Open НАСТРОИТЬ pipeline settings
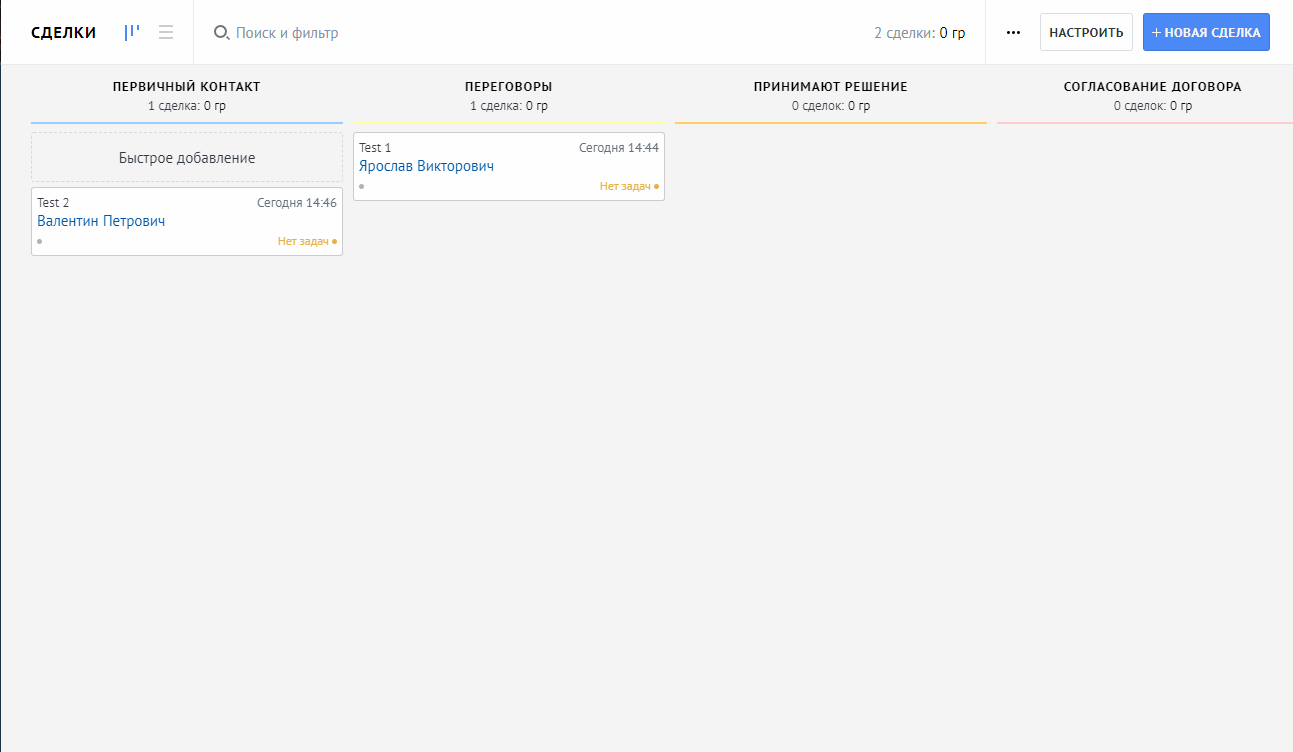1293x752 pixels. [1086, 32]
